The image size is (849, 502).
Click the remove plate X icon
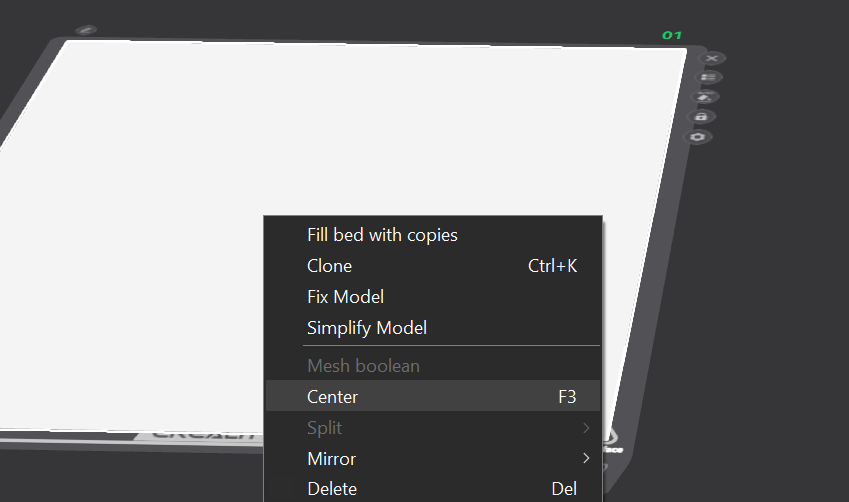713,59
